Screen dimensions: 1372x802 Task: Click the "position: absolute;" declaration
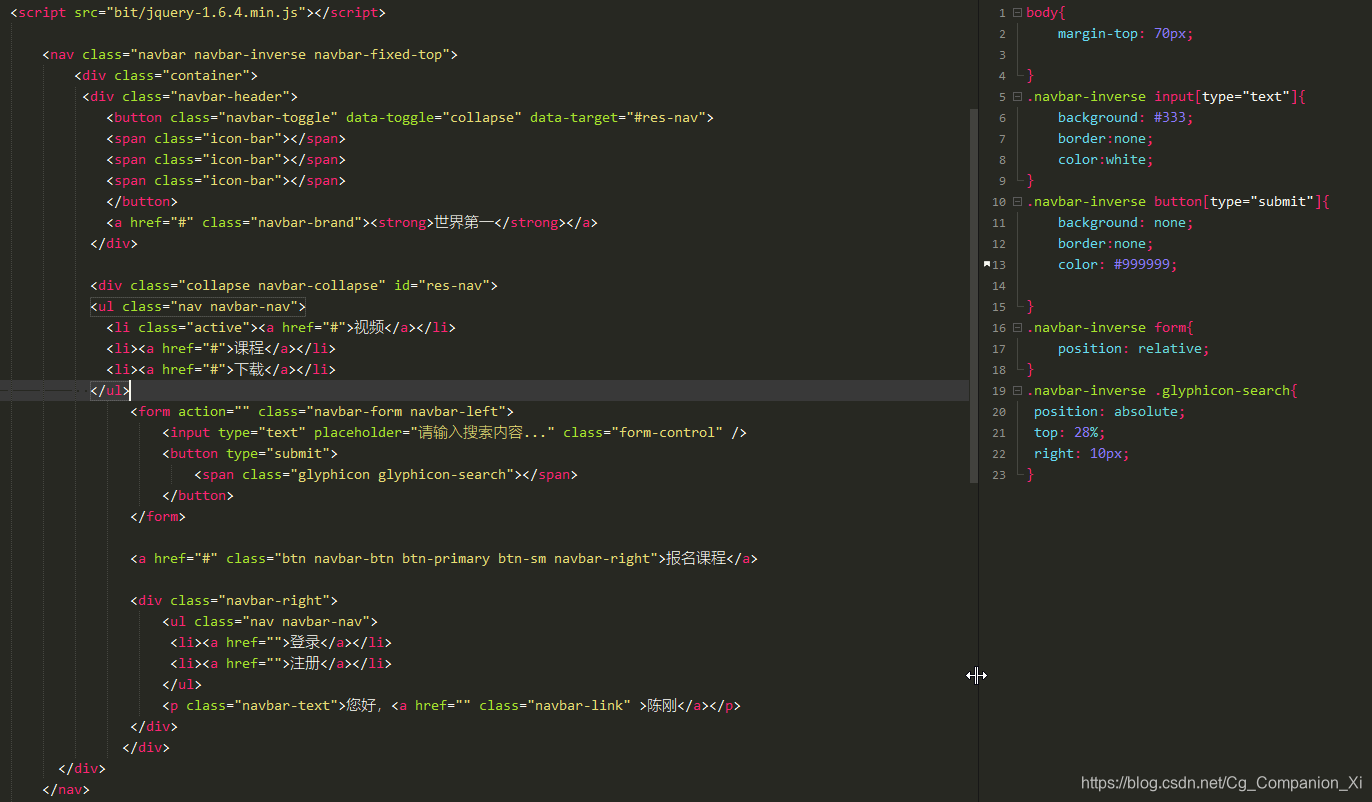[1110, 411]
